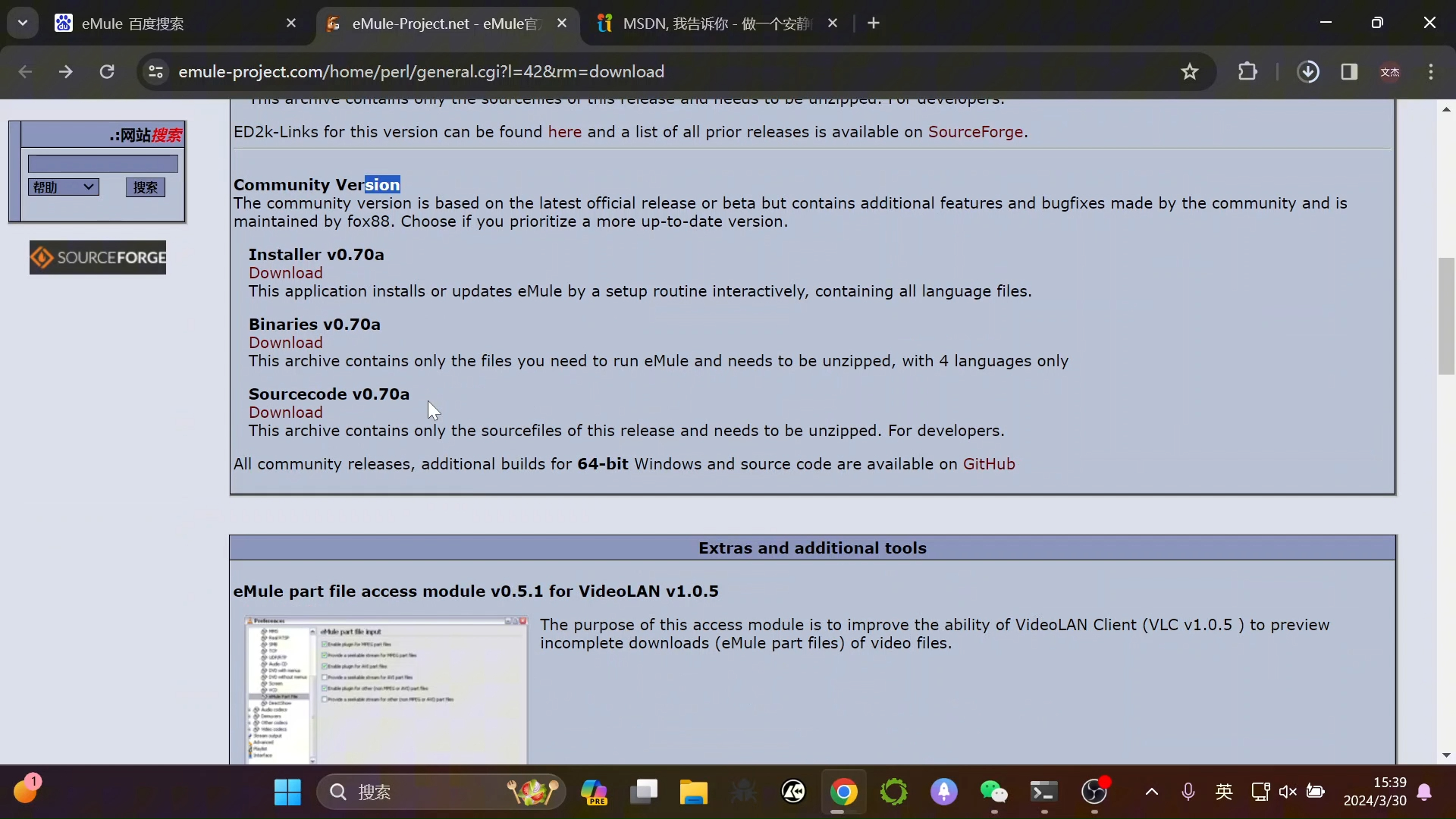1456x819 pixels.
Task: Open OBS Studio from taskbar
Action: click(1094, 792)
